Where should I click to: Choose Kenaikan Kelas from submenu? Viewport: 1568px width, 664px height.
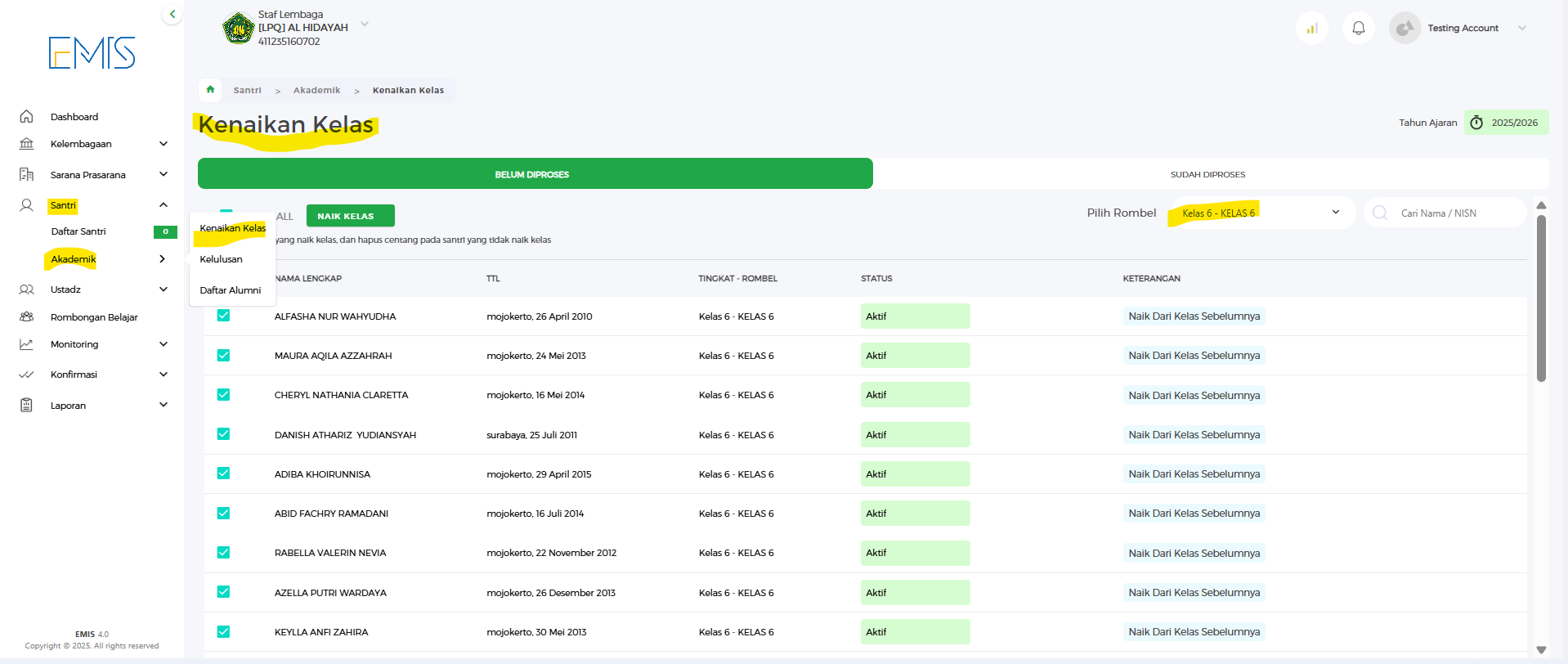click(233, 228)
